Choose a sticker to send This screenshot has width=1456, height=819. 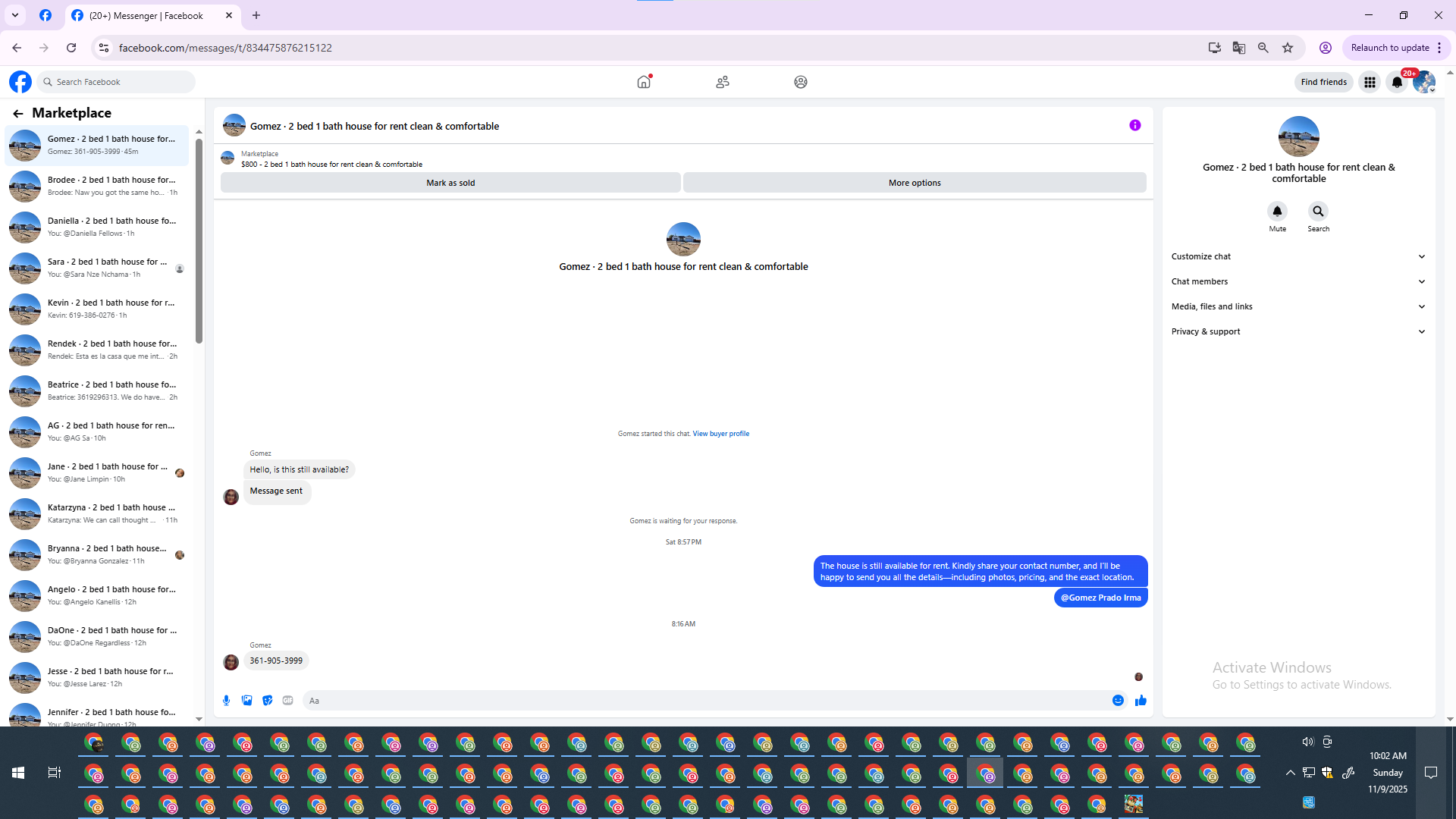tap(268, 701)
